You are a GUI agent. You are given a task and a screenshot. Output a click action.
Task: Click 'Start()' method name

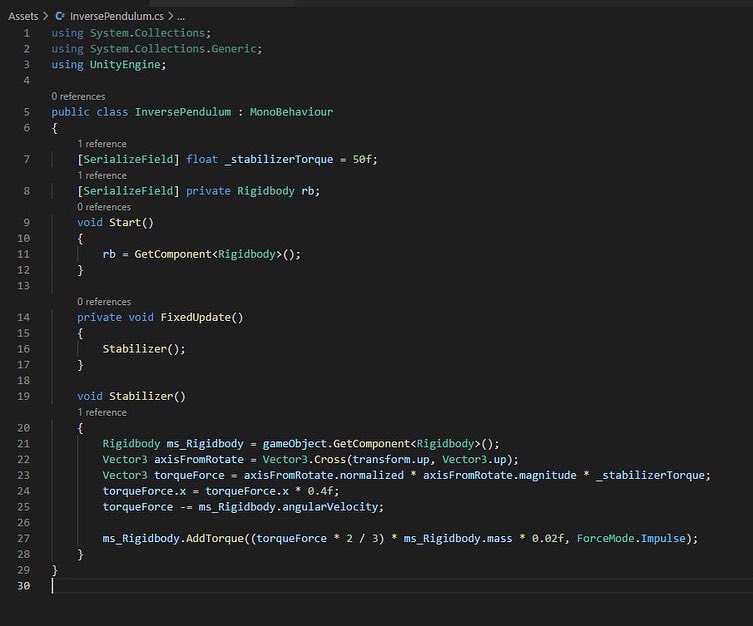coord(131,223)
